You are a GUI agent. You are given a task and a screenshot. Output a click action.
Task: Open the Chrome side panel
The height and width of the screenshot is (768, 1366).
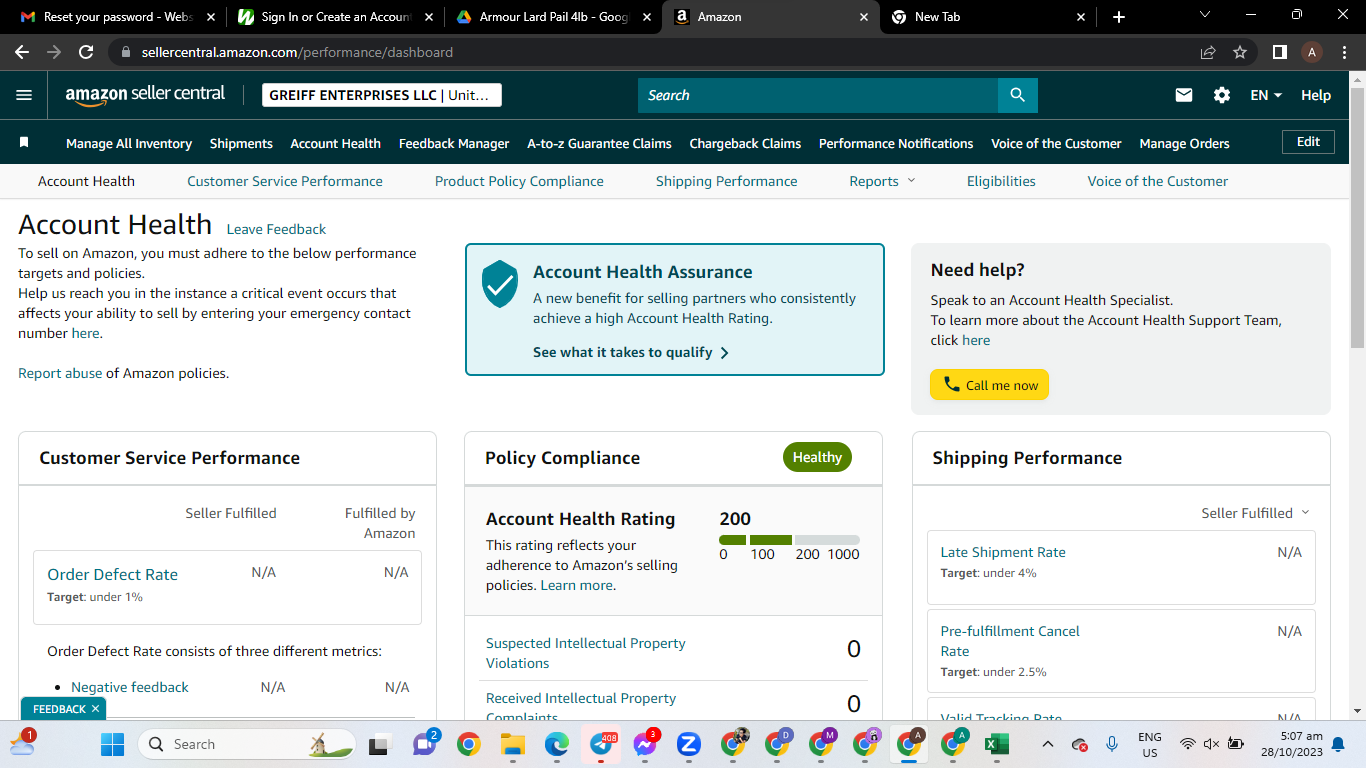[1279, 52]
